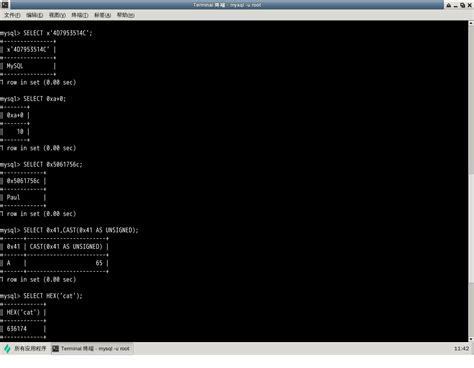Screen dimensions: 474x368
Task: Click the terminal icon in the taskbar entry
Action: (56, 349)
